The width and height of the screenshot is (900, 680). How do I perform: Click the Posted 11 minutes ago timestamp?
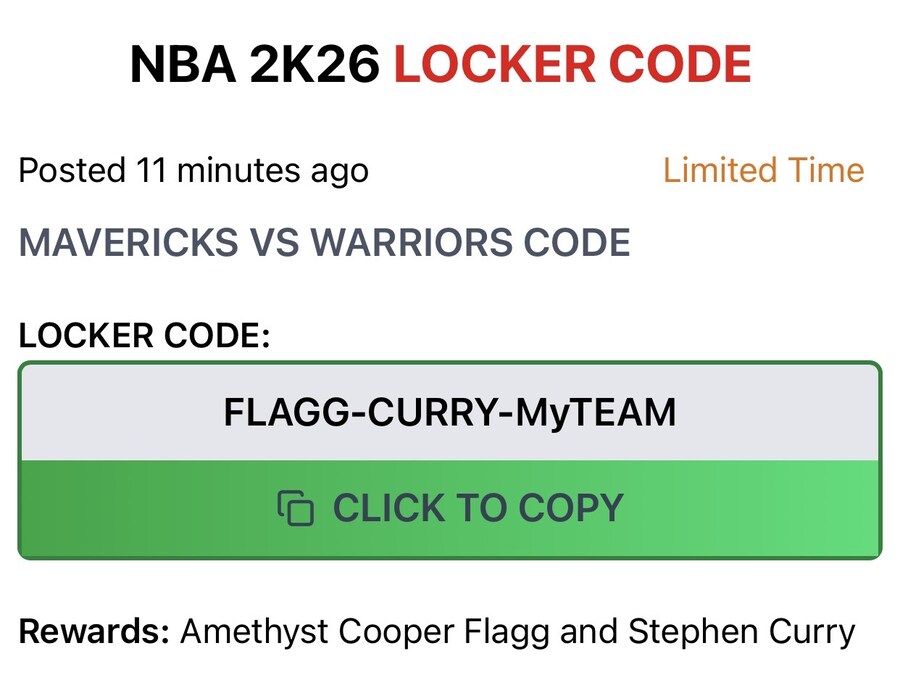194,171
